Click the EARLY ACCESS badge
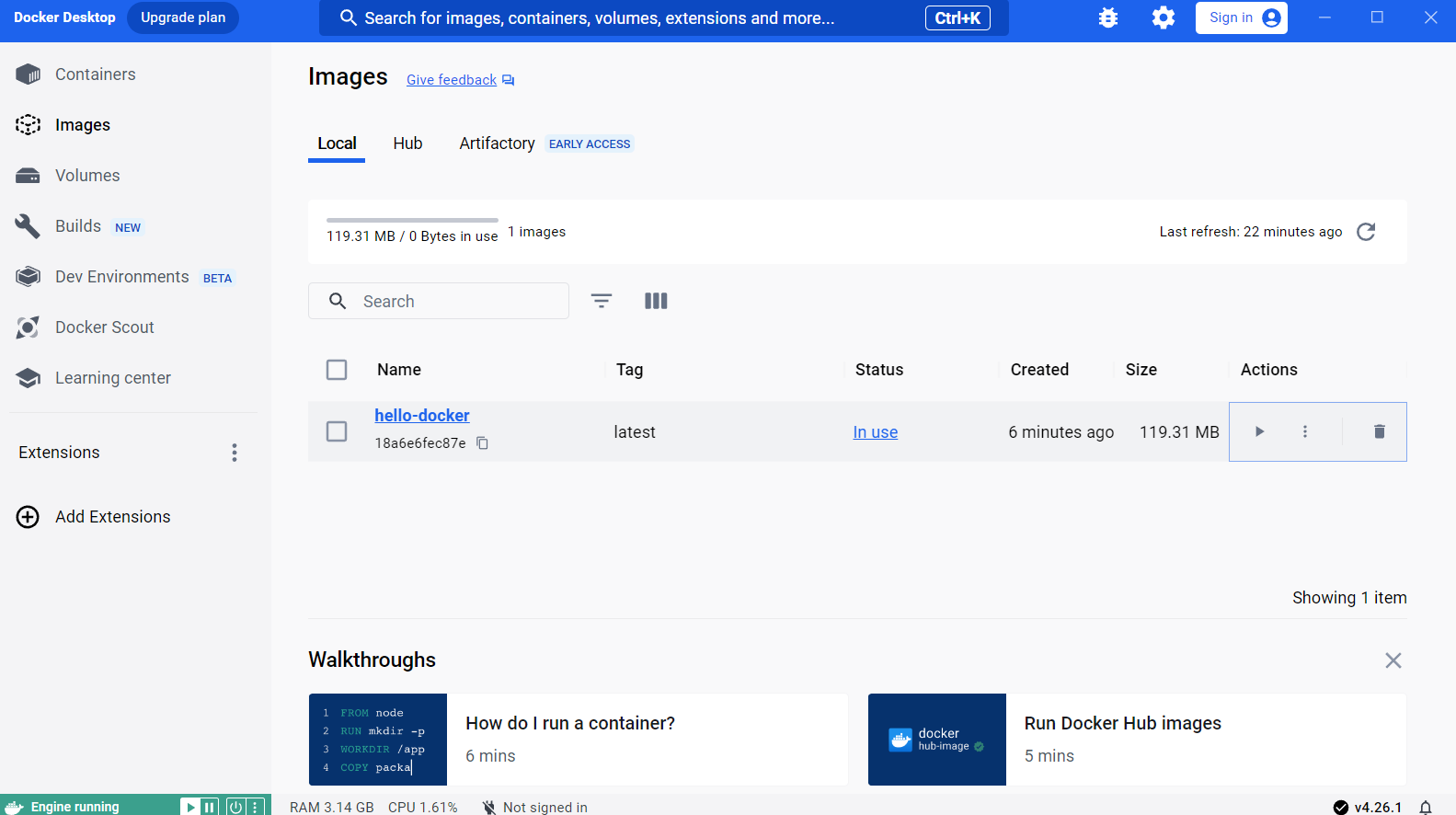 pyautogui.click(x=590, y=144)
